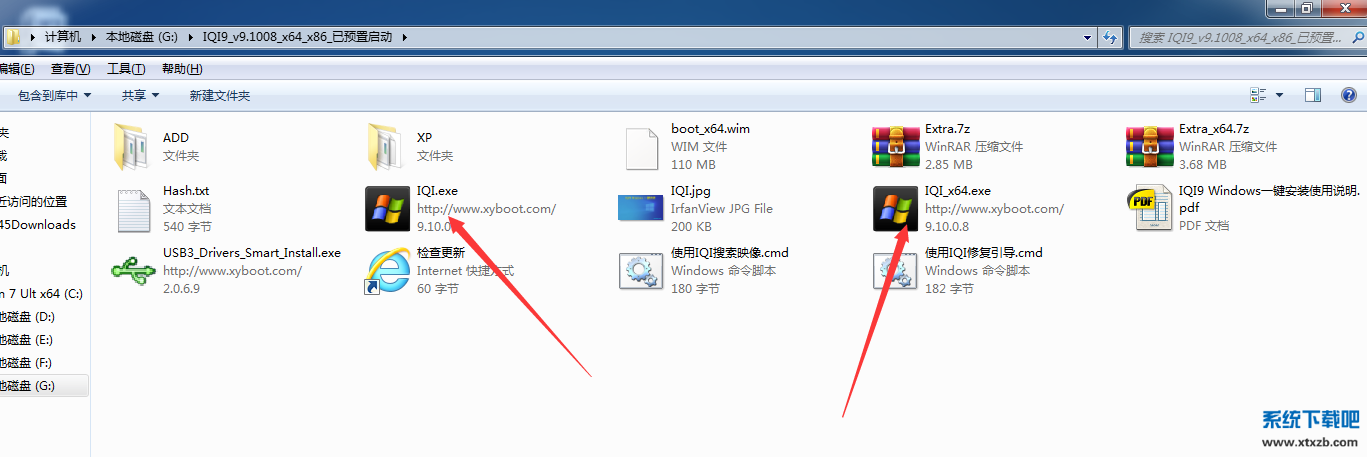Select the 使用IQI搜索映像.cmd script icon
The image size is (1367, 457).
tap(642, 271)
